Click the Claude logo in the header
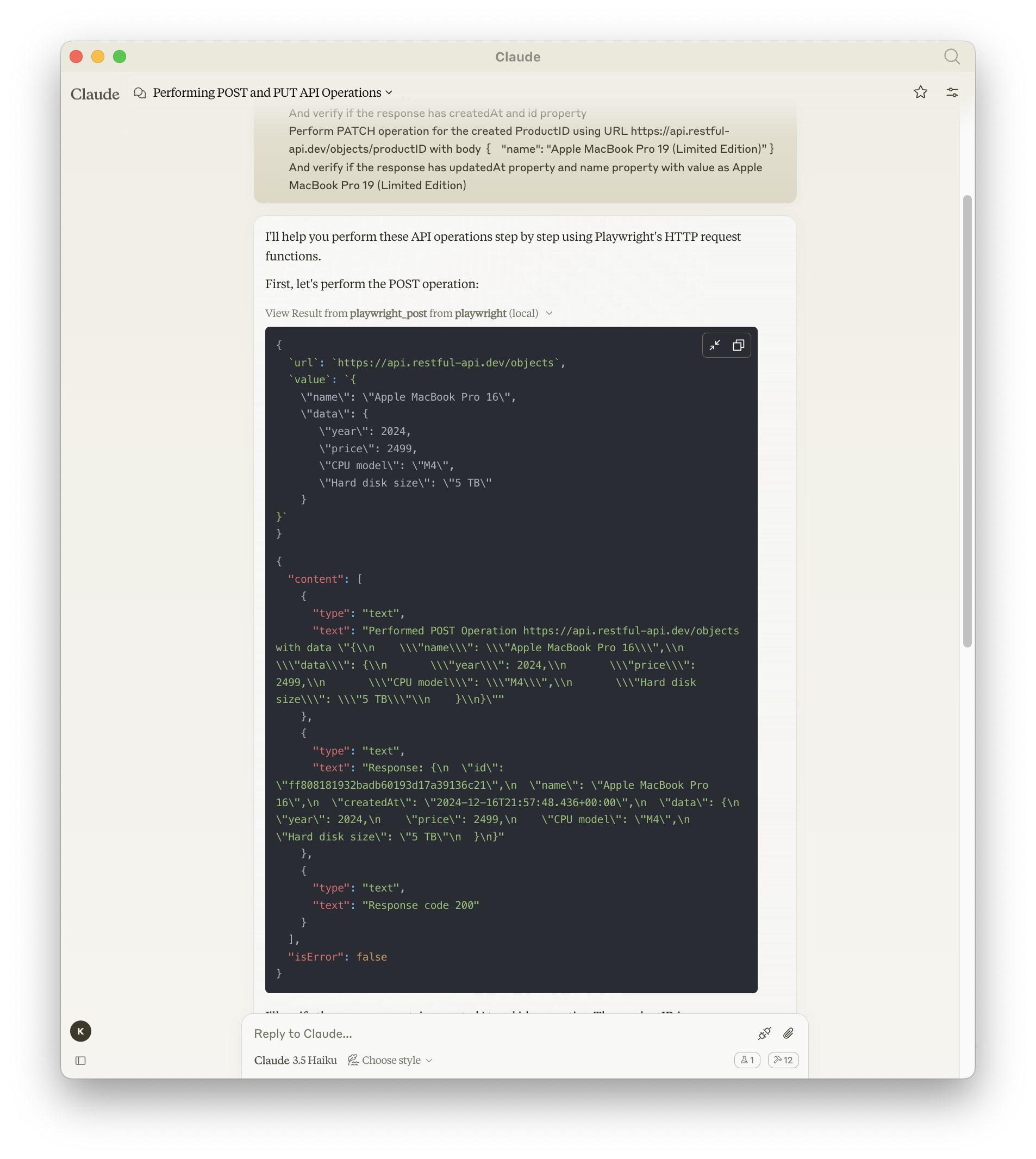 95,94
